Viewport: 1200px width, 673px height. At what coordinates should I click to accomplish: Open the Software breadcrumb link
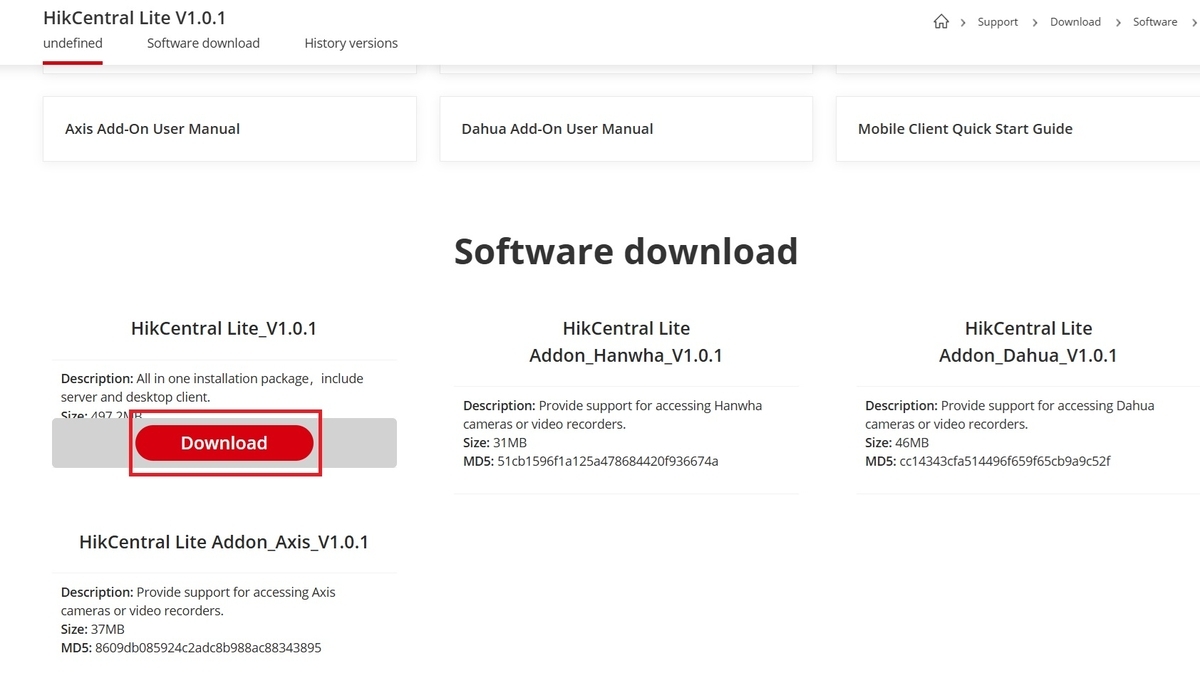click(x=1154, y=21)
